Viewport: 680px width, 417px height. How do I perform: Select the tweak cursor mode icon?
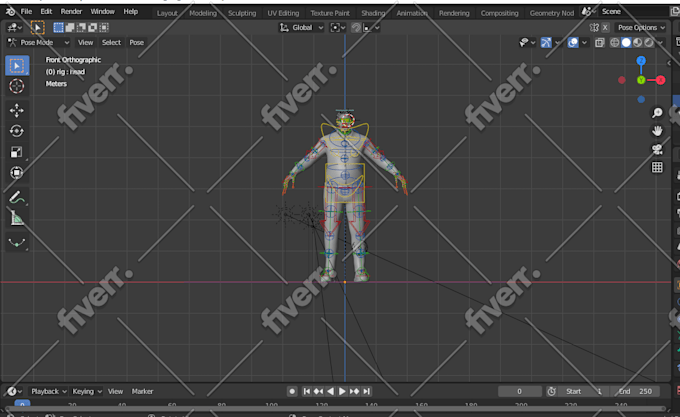pyautogui.click(x=38, y=28)
